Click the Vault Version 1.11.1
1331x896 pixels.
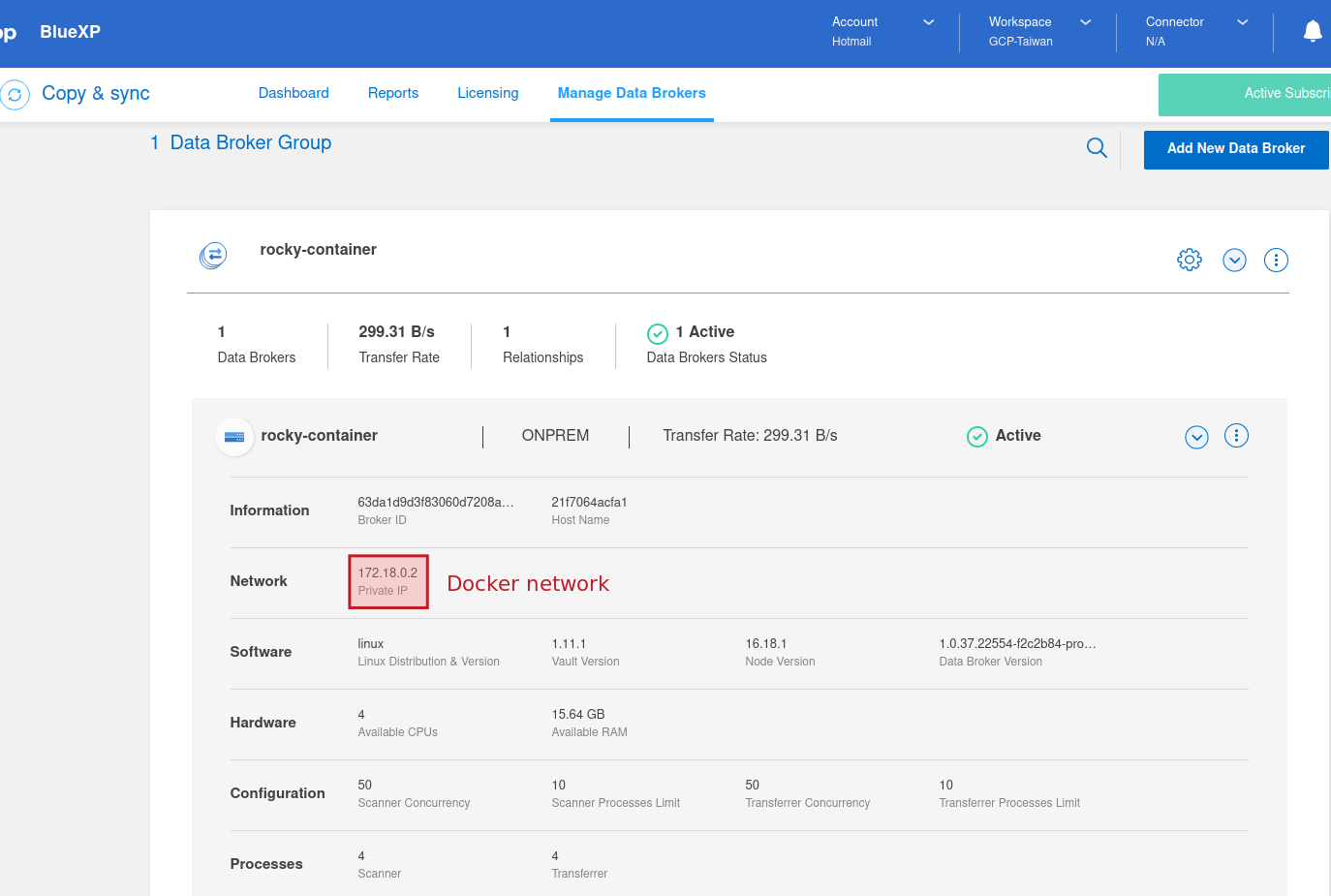coord(569,643)
